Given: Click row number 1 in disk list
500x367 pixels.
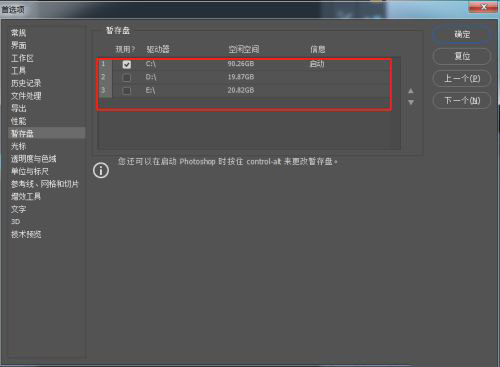Looking at the screenshot, I should [x=103, y=64].
